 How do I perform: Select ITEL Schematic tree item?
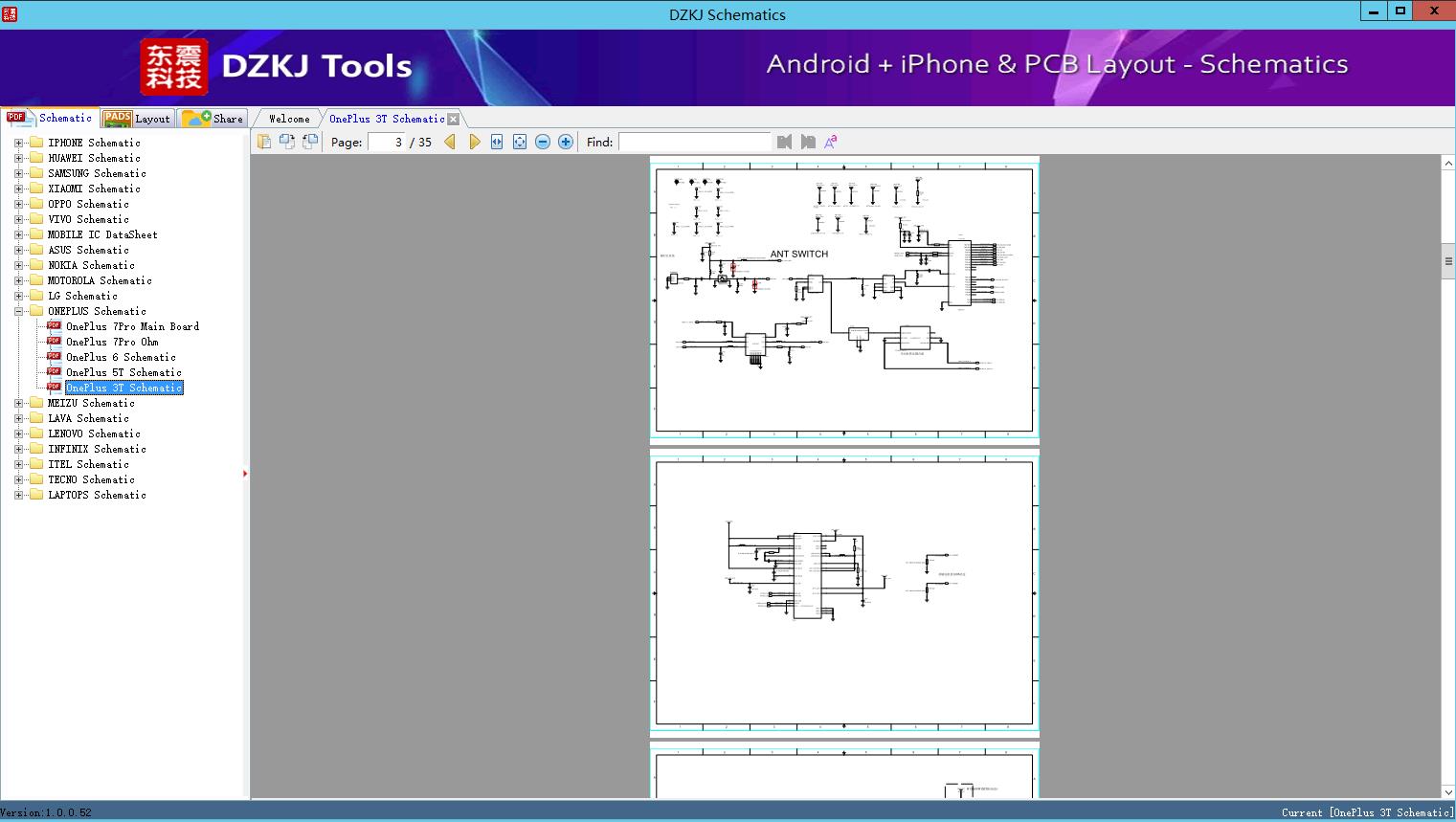tap(88, 464)
